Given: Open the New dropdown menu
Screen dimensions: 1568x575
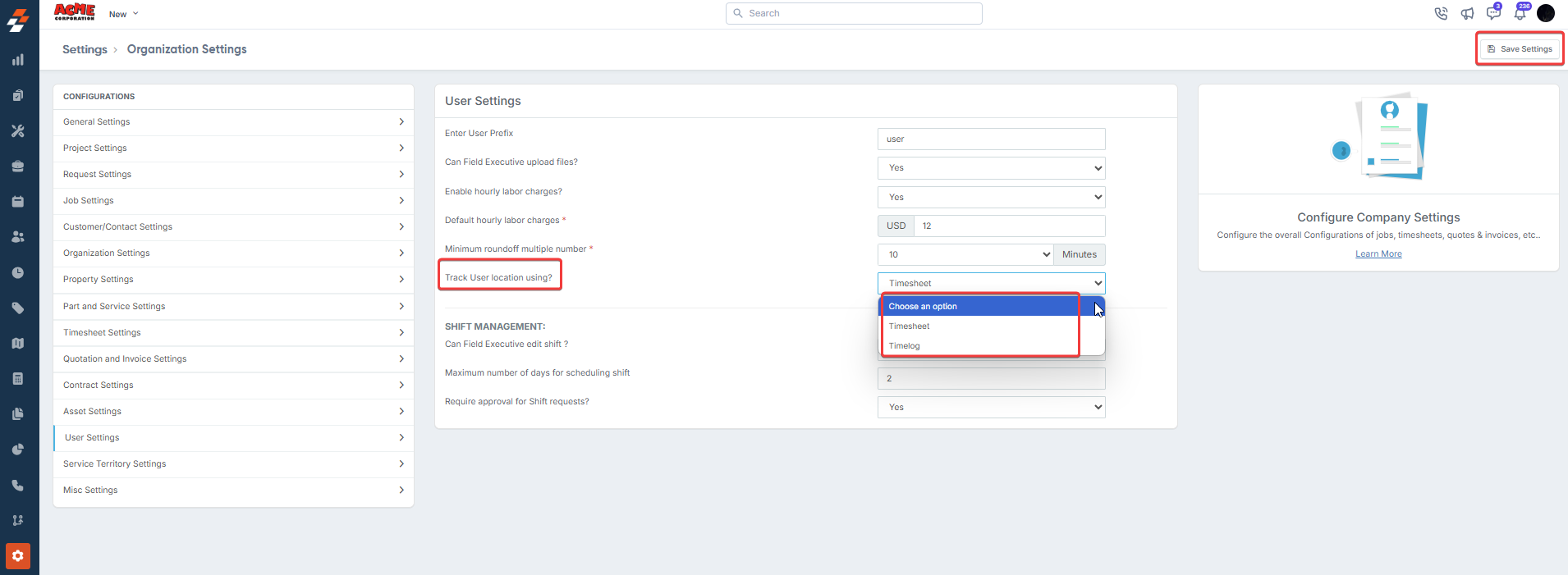Looking at the screenshot, I should point(124,14).
